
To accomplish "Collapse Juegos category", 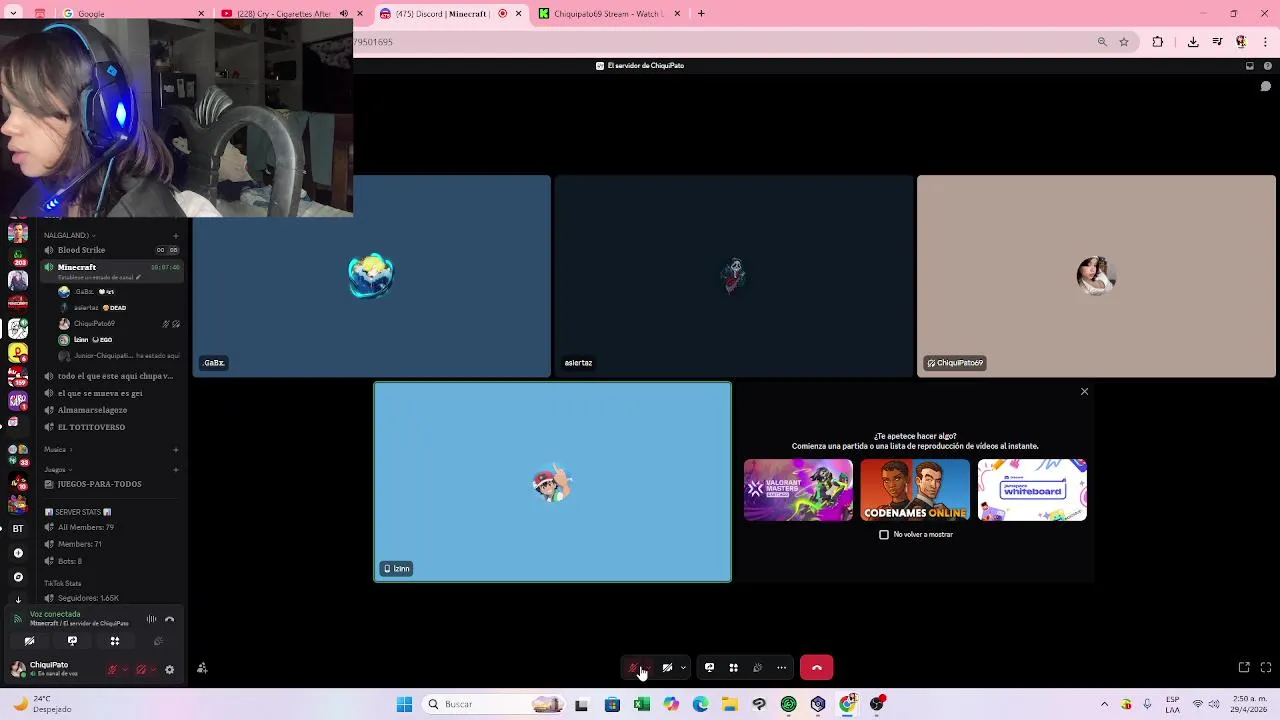I will [x=58, y=469].
